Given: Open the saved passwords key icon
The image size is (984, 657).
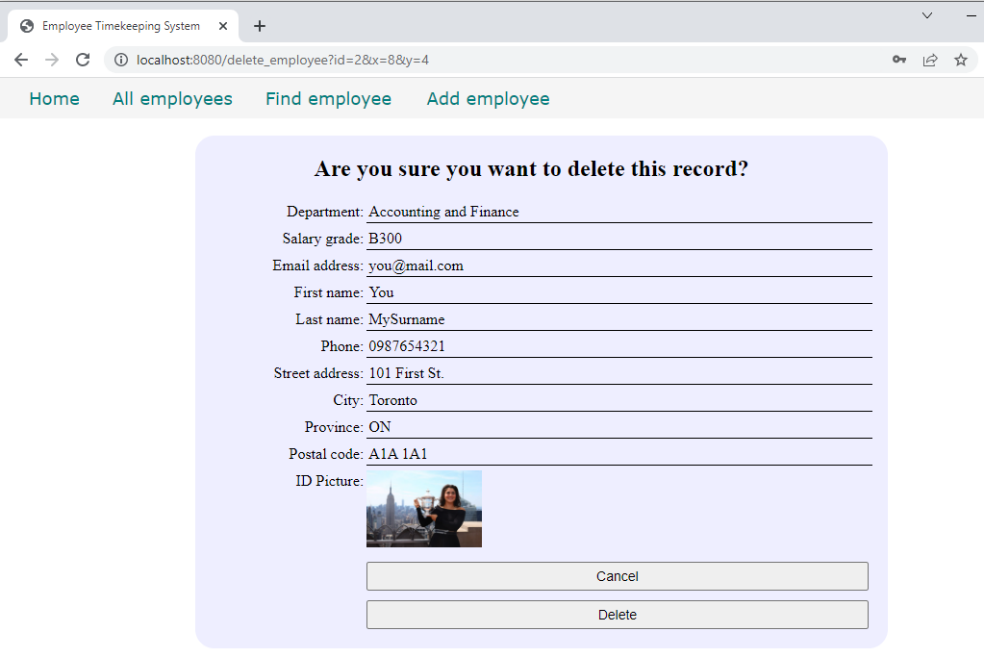Looking at the screenshot, I should pos(899,60).
